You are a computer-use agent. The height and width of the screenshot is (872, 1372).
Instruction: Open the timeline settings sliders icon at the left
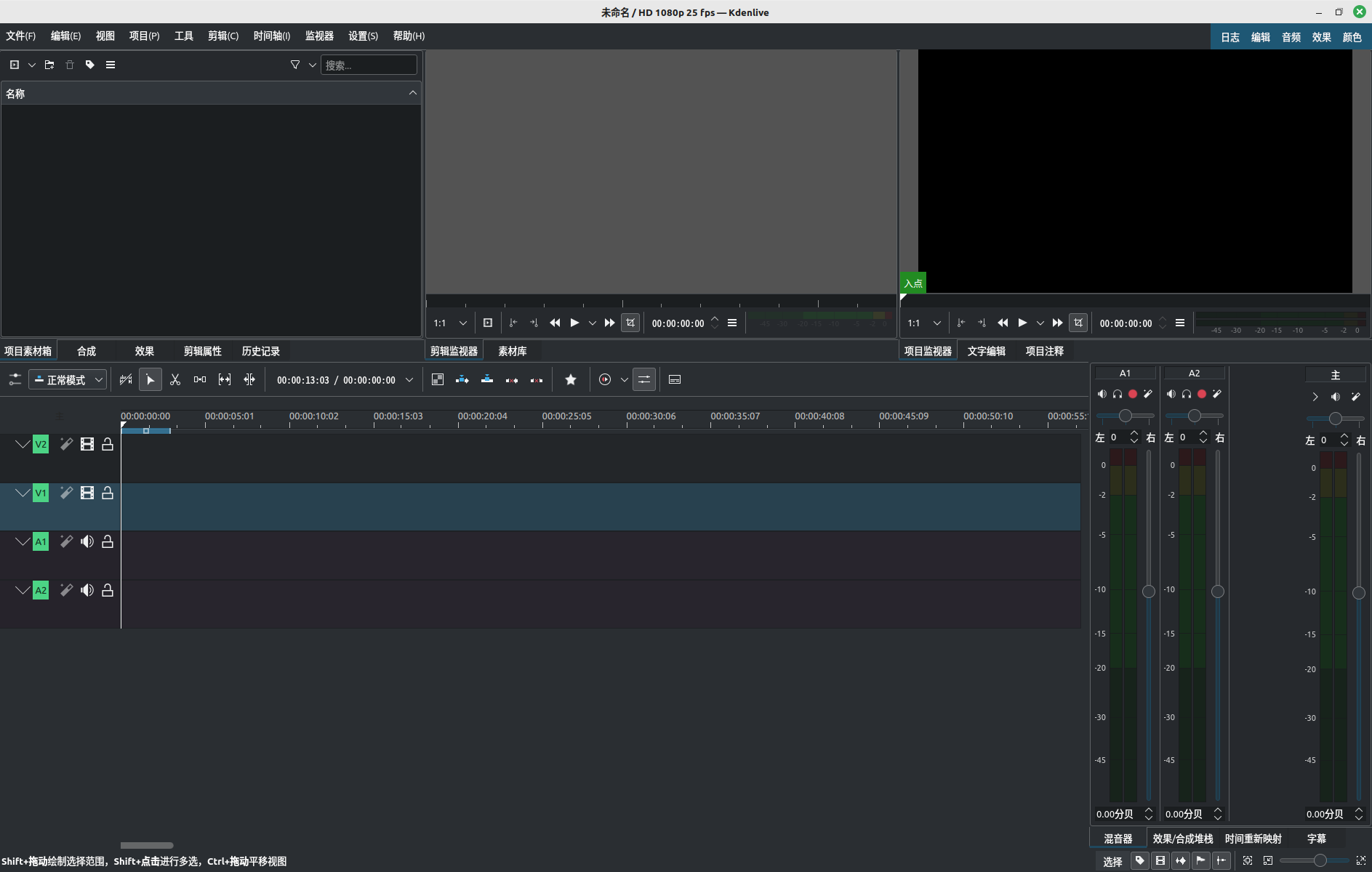click(15, 379)
